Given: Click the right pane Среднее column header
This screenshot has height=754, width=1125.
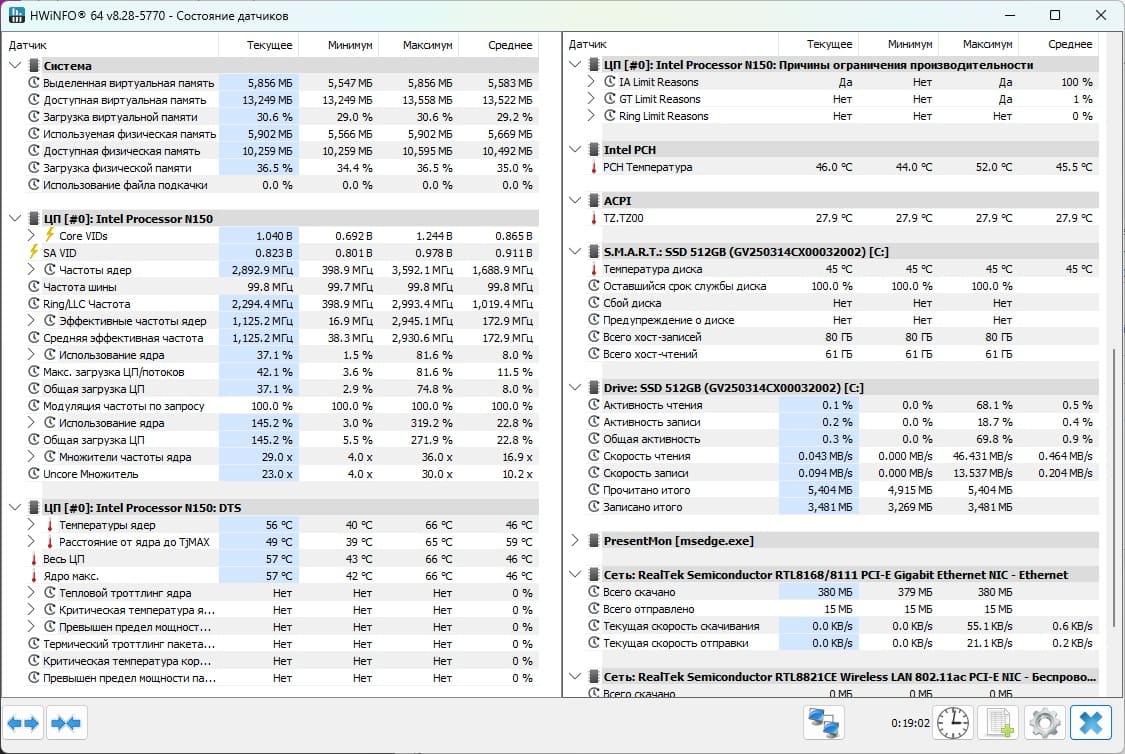Looking at the screenshot, I should [1059, 44].
